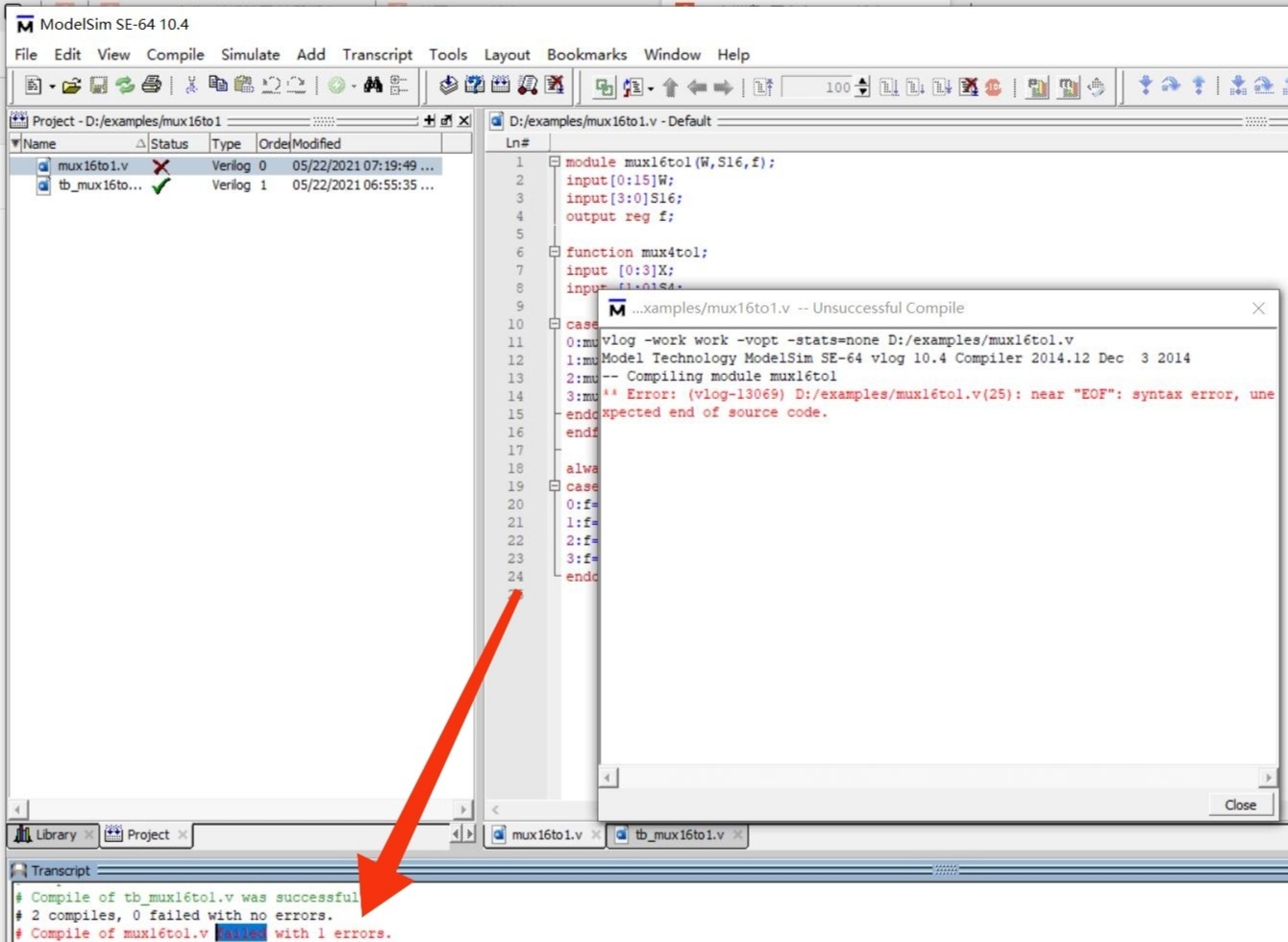Click the error dialog's horizontal scrollbar right arrow

point(1268,777)
